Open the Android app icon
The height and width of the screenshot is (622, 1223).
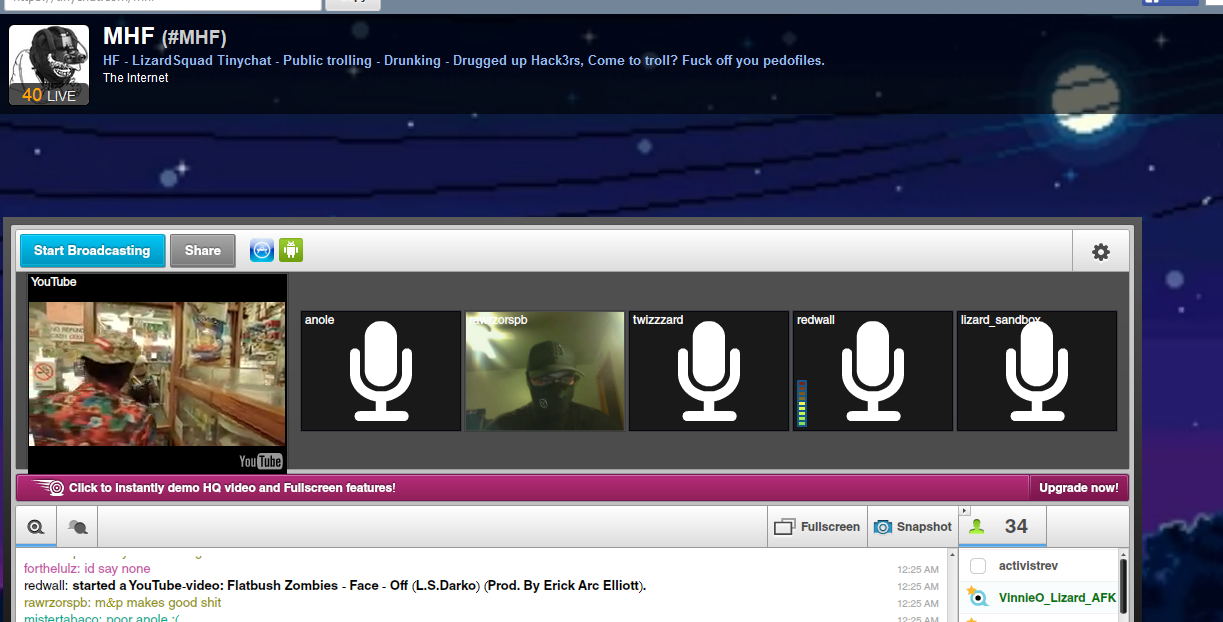click(x=291, y=250)
